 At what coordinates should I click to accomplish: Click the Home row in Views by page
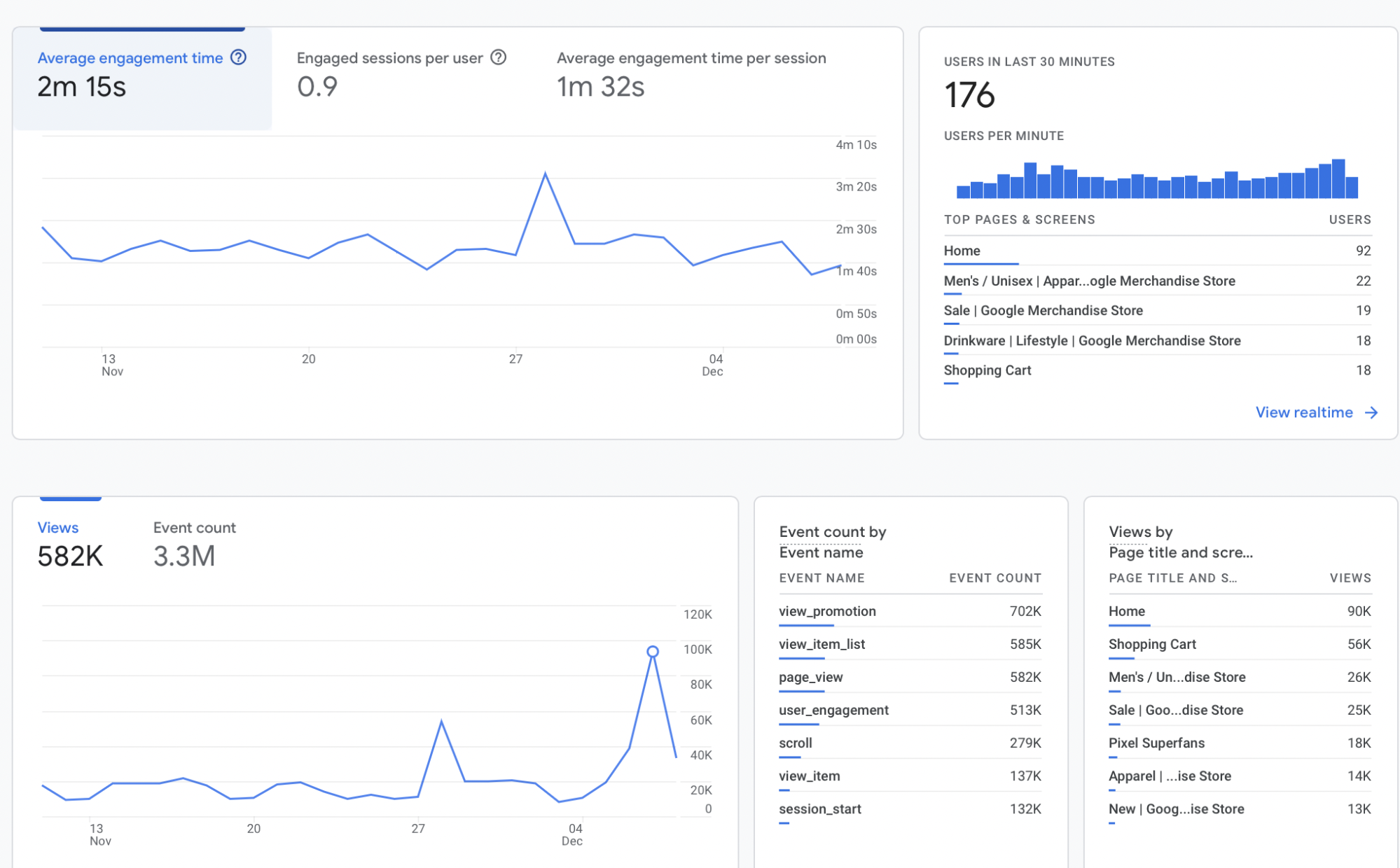click(1240, 611)
